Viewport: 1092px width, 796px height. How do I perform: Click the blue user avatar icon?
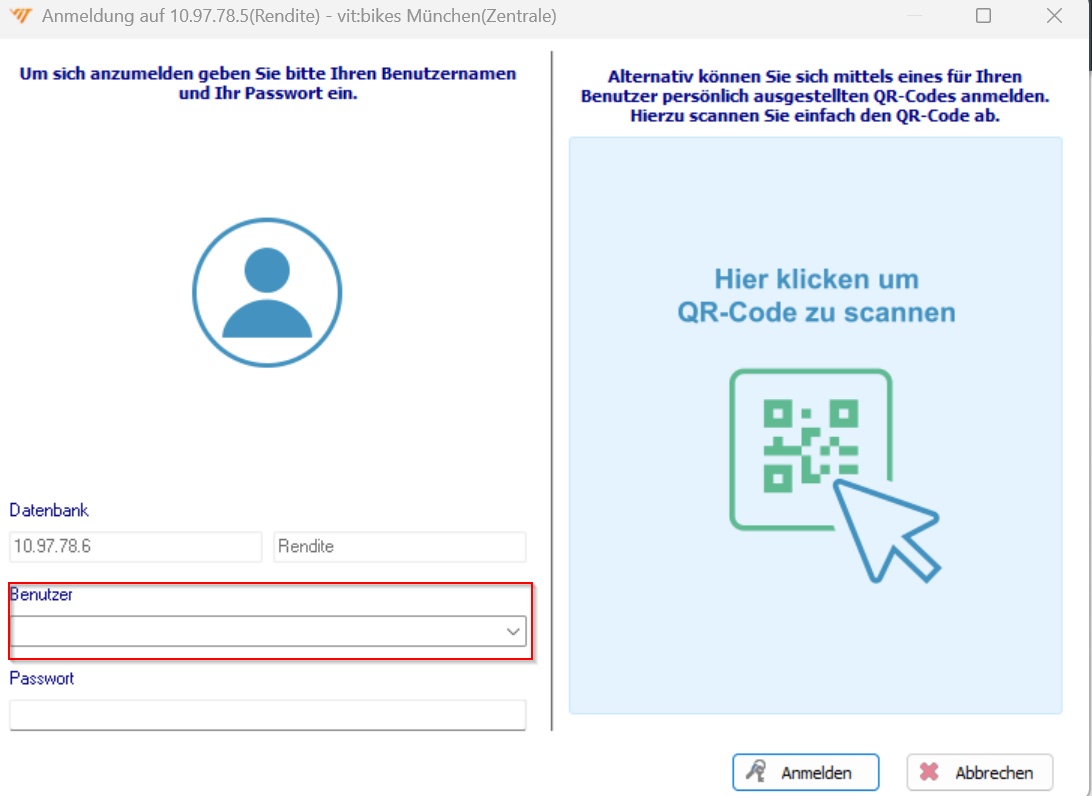[267, 292]
